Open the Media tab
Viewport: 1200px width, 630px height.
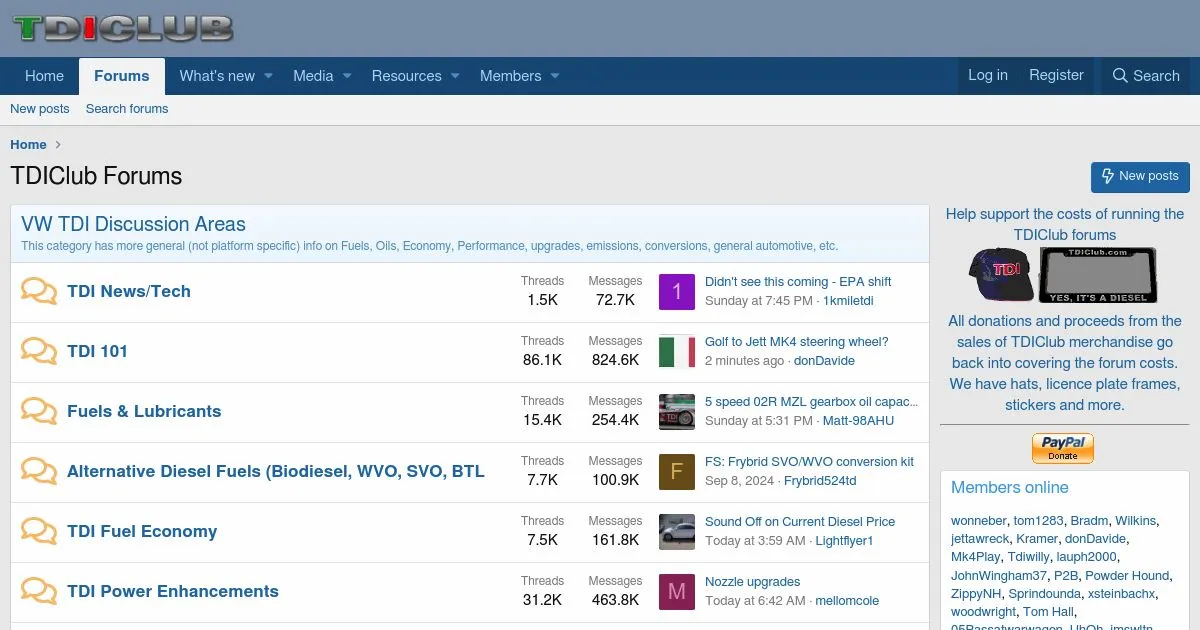tap(313, 76)
